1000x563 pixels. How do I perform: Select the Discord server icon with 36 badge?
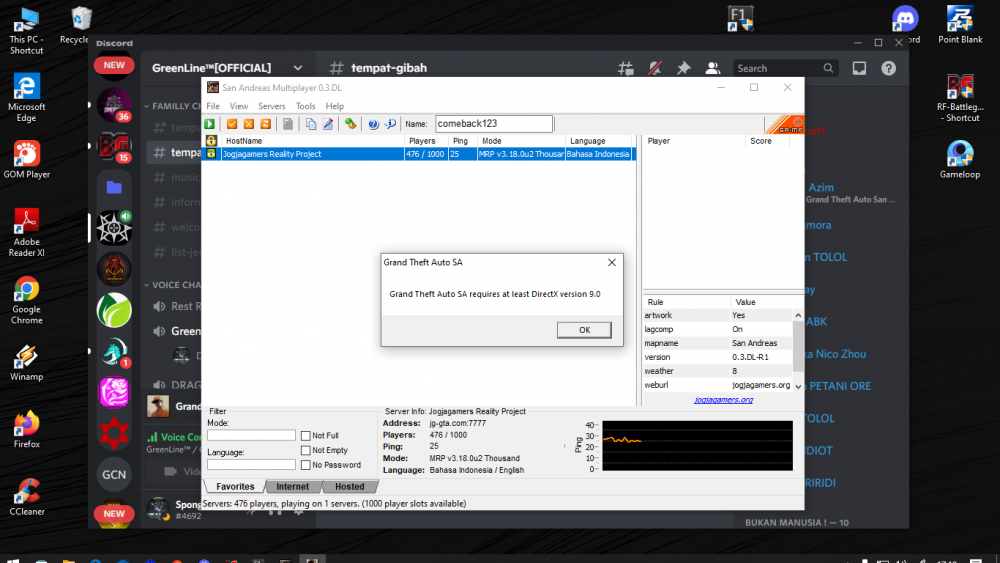pyautogui.click(x=114, y=105)
